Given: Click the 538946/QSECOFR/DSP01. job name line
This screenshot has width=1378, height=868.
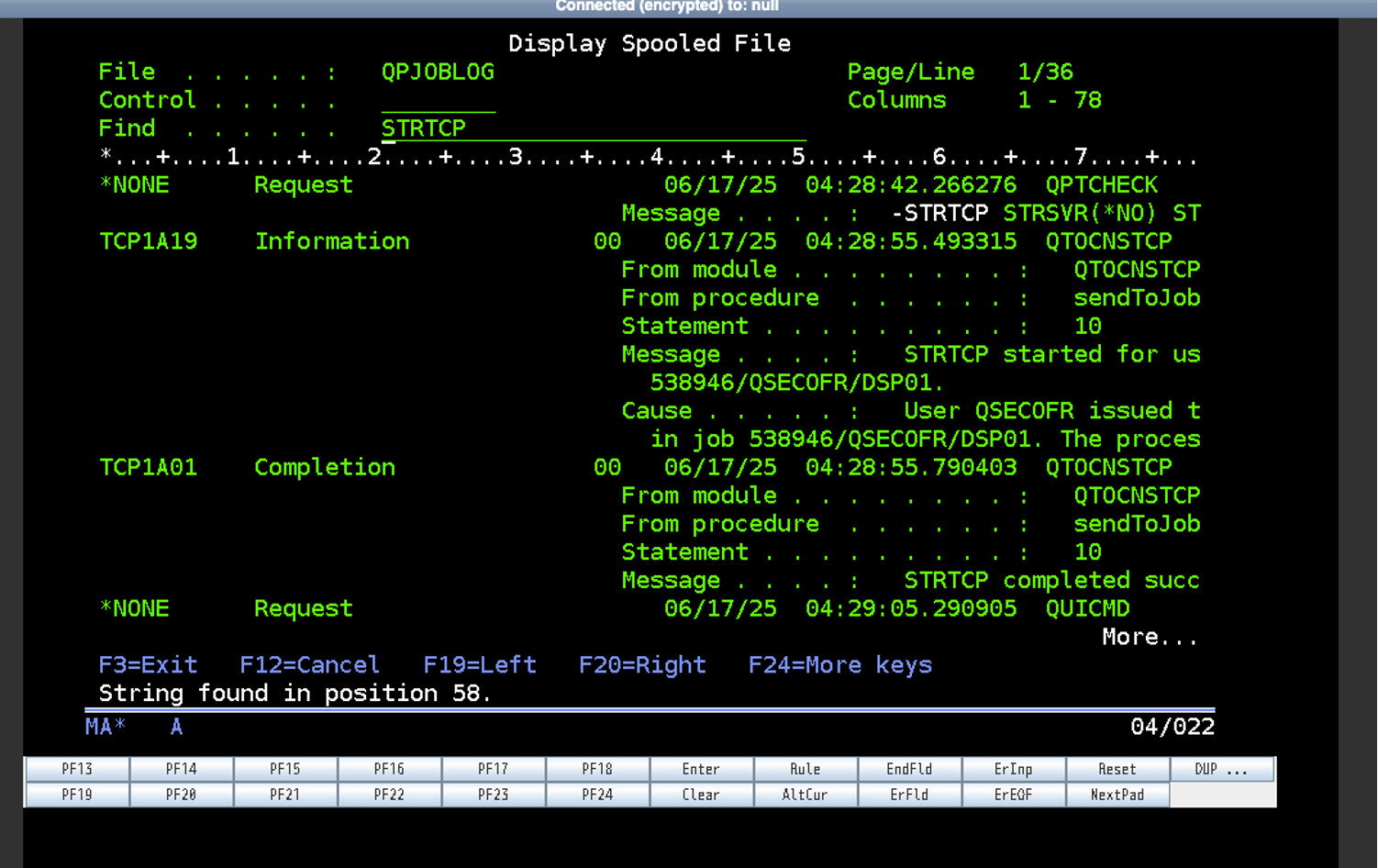Looking at the screenshot, I should [797, 383].
